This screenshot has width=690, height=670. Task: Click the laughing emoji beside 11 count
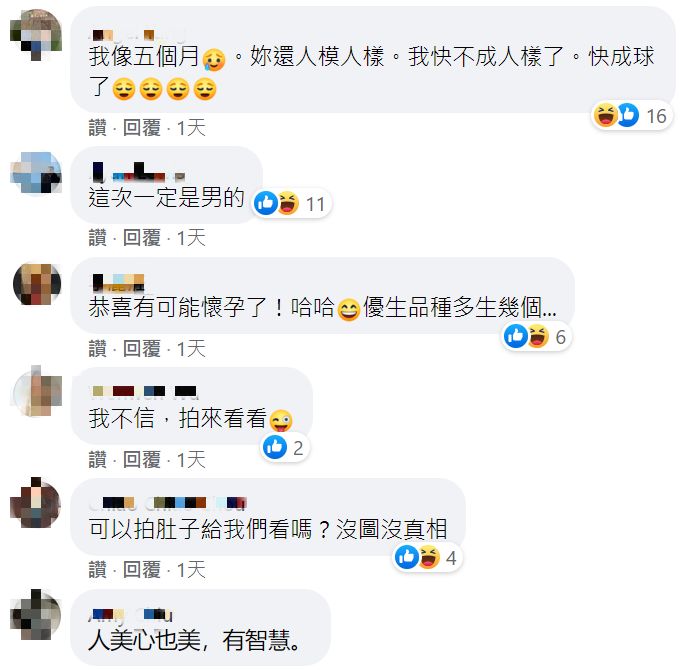click(x=288, y=203)
